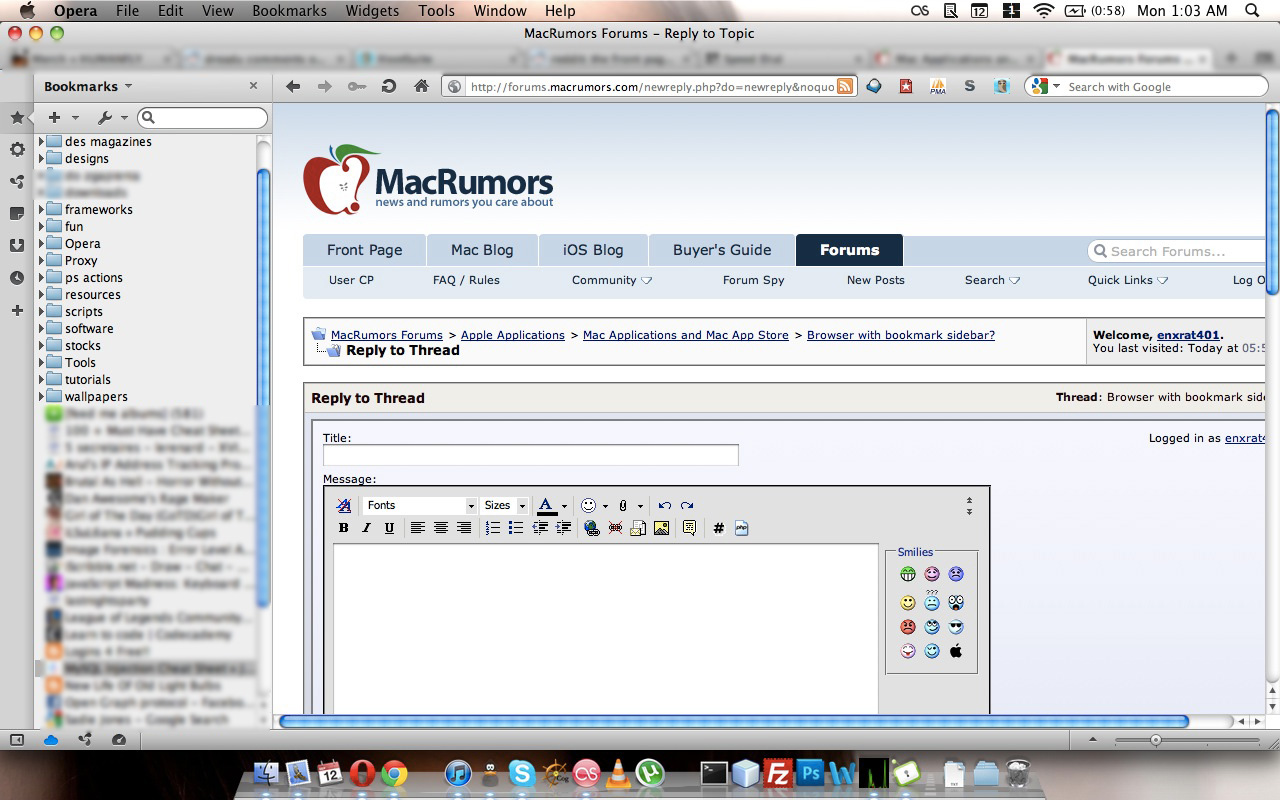Screen dimensions: 1280x800
Task: Open FAQ / Rules link
Action: click(466, 280)
